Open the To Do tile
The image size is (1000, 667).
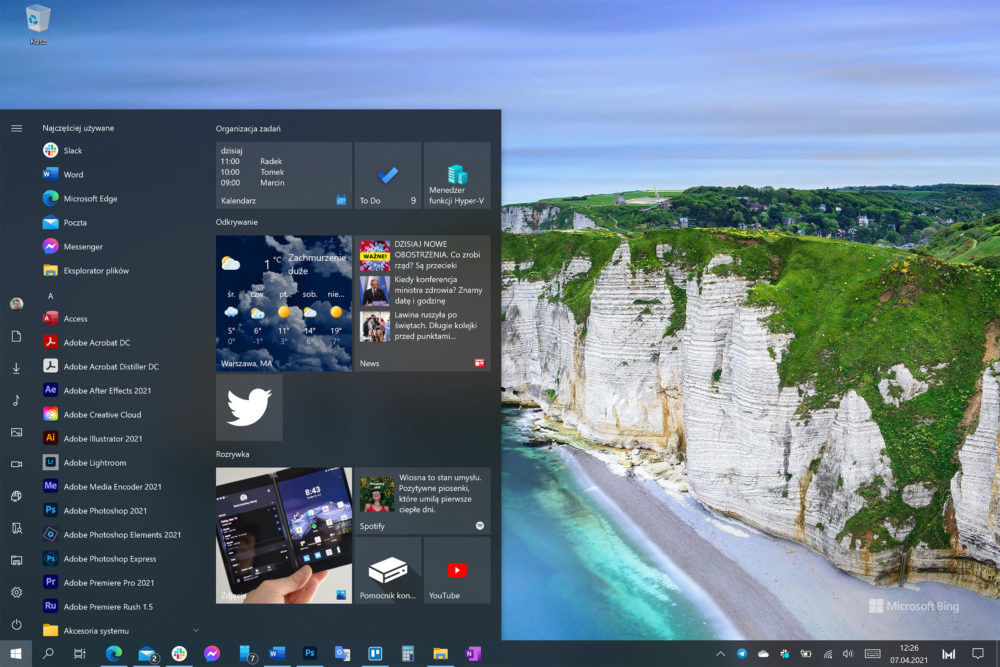(387, 175)
